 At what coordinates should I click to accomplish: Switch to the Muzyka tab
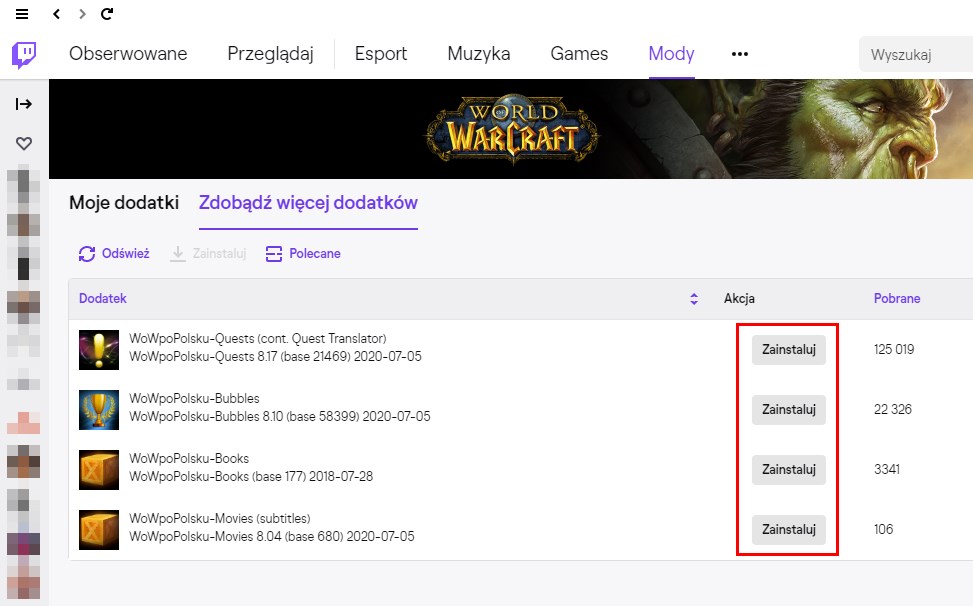pyautogui.click(x=478, y=54)
